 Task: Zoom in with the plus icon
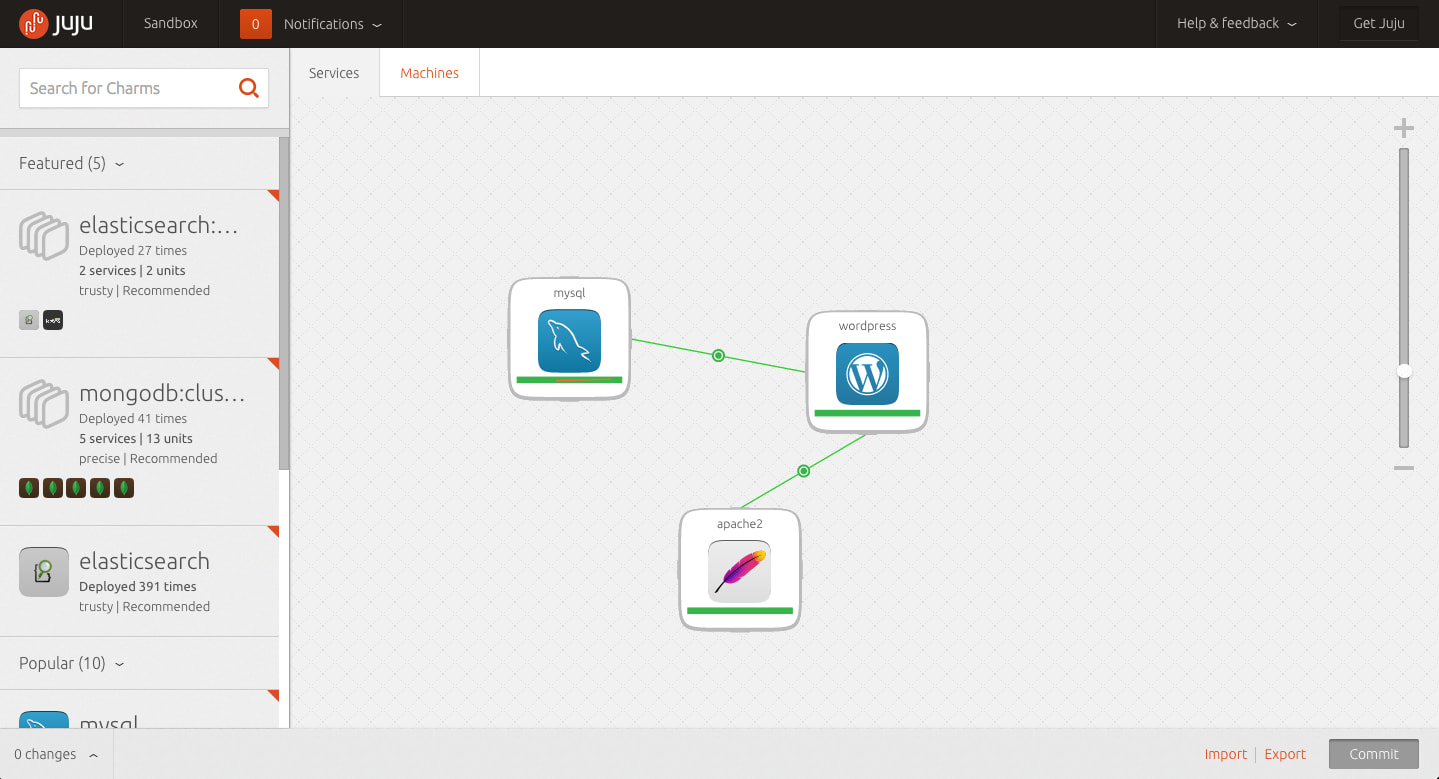click(x=1404, y=128)
